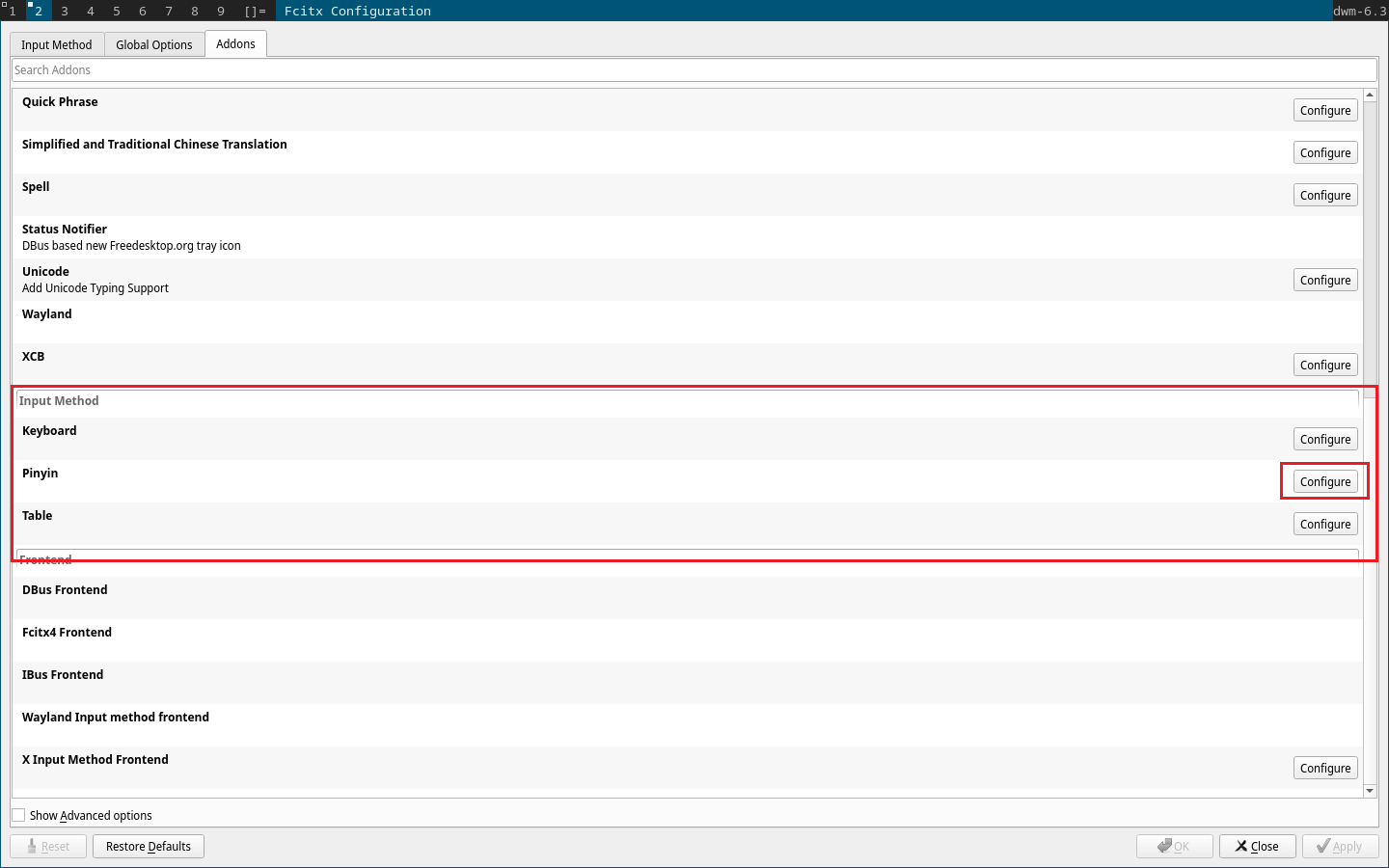The image size is (1389, 868).
Task: Click the scrollbar up arrow
Action: coord(1370,95)
